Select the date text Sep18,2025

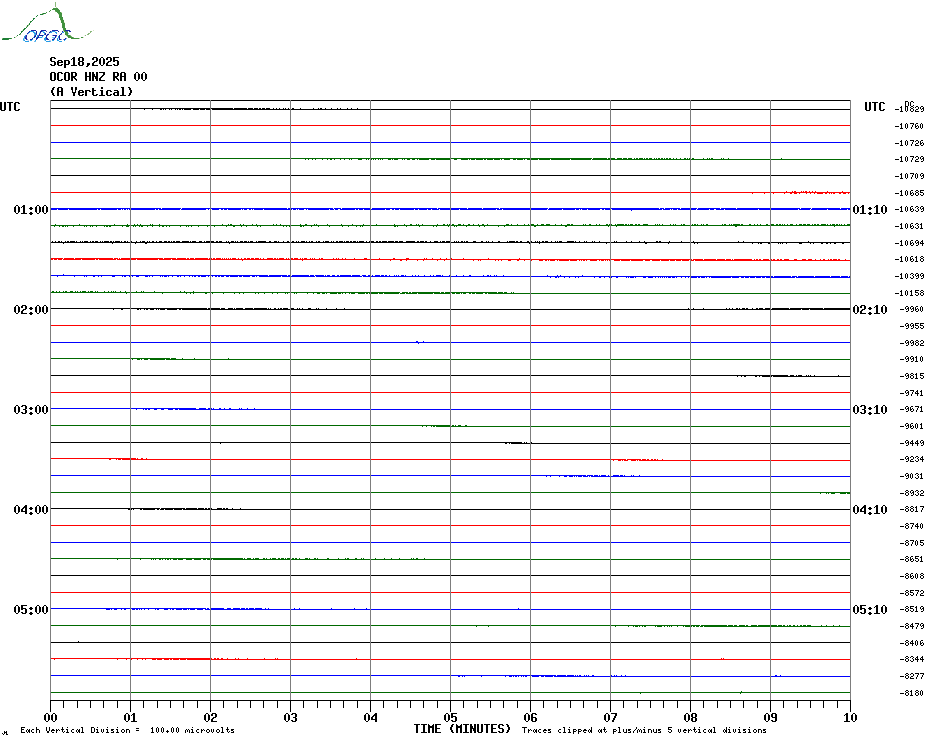[84, 62]
